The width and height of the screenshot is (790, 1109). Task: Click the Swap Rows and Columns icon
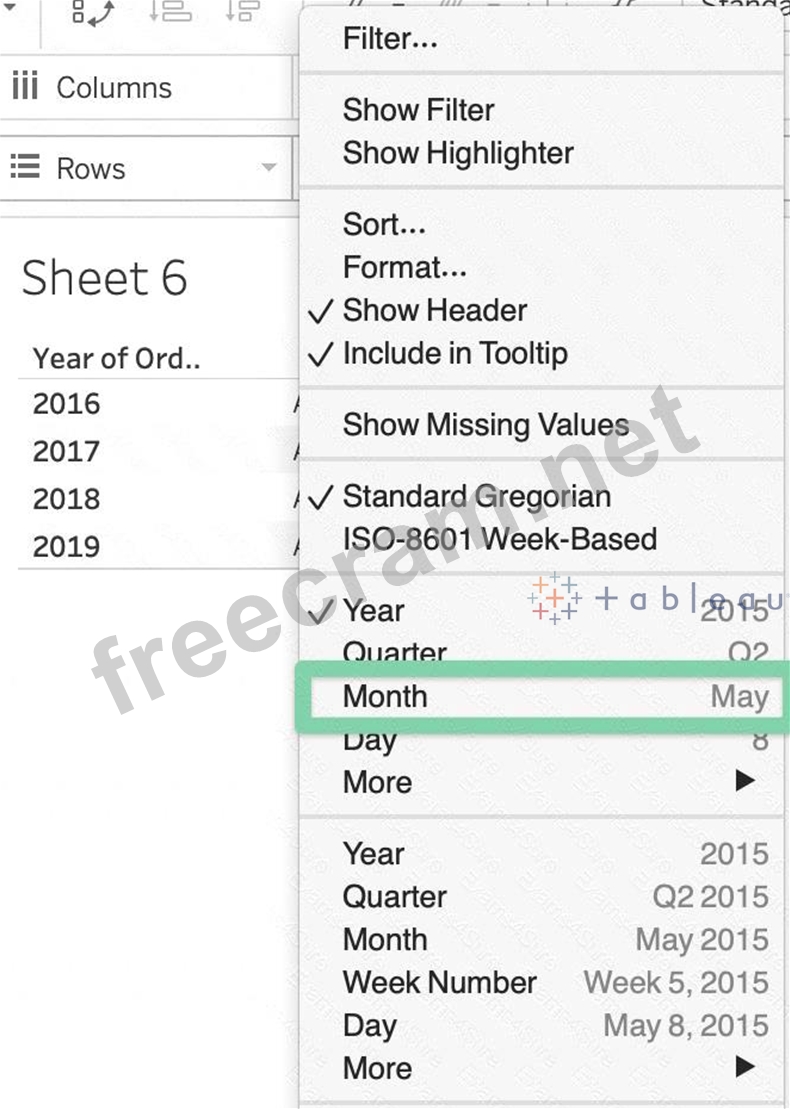(93, 12)
